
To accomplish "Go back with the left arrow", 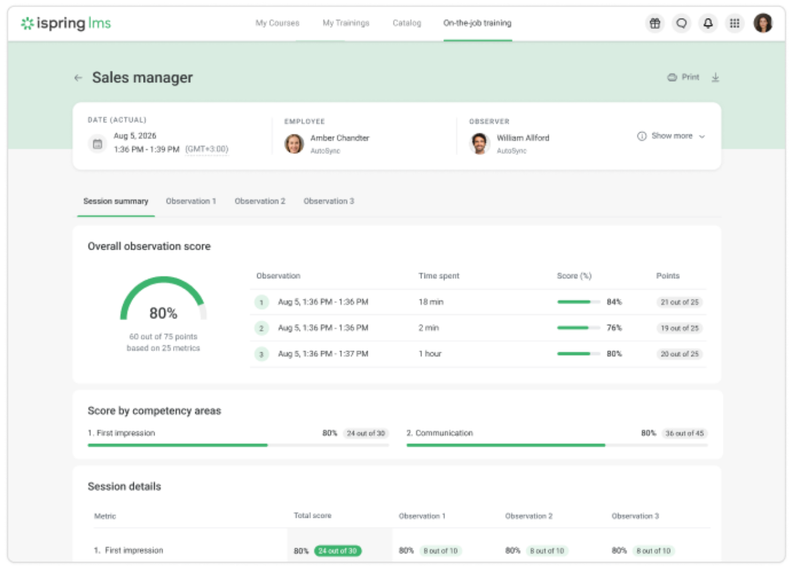I will (x=78, y=78).
